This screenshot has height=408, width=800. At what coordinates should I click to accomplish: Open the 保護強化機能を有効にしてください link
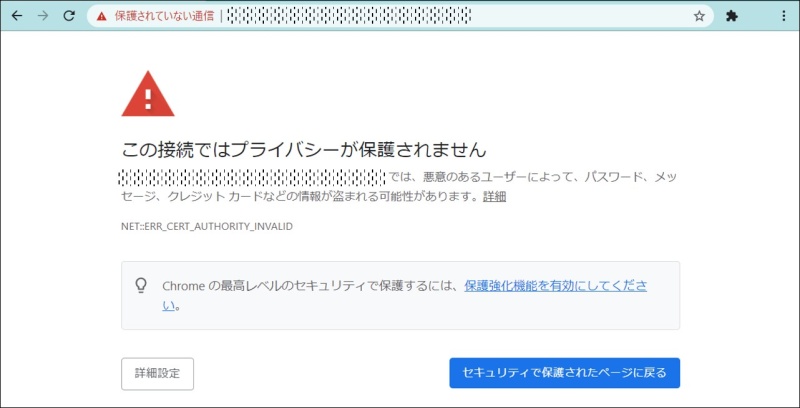point(555,285)
